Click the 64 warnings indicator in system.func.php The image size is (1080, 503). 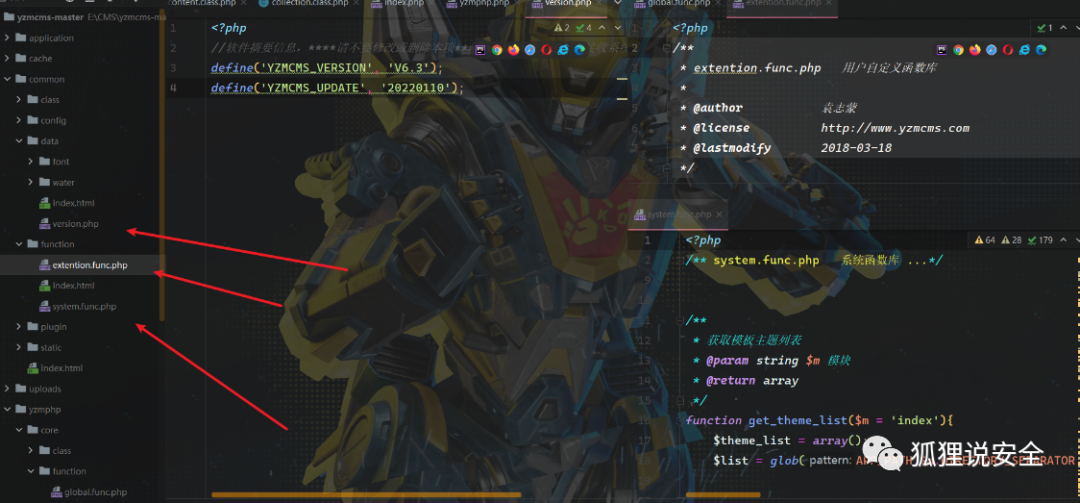point(985,240)
